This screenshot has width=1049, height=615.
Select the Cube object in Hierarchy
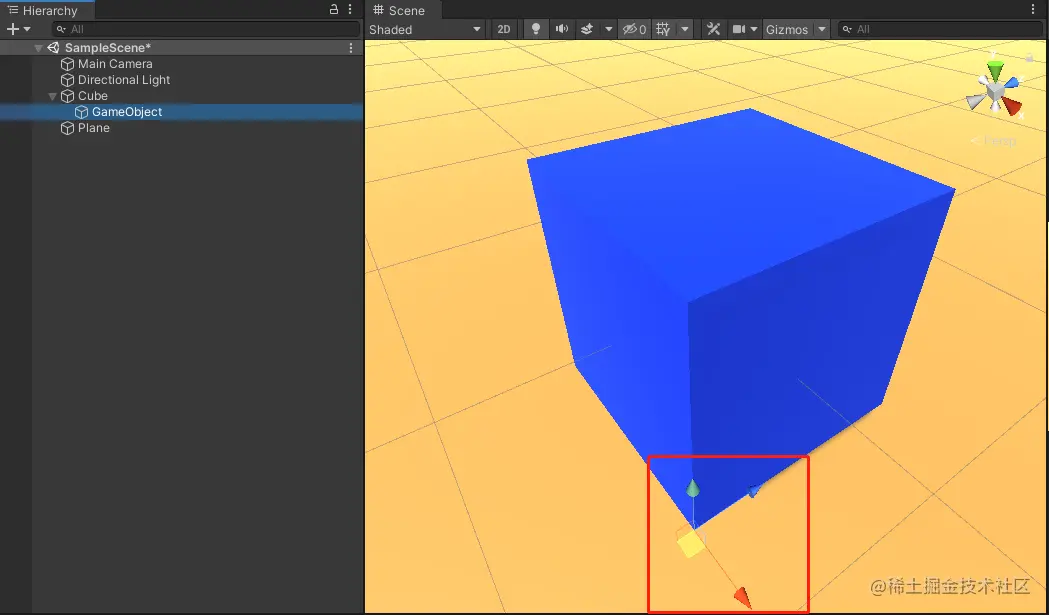[x=92, y=96]
